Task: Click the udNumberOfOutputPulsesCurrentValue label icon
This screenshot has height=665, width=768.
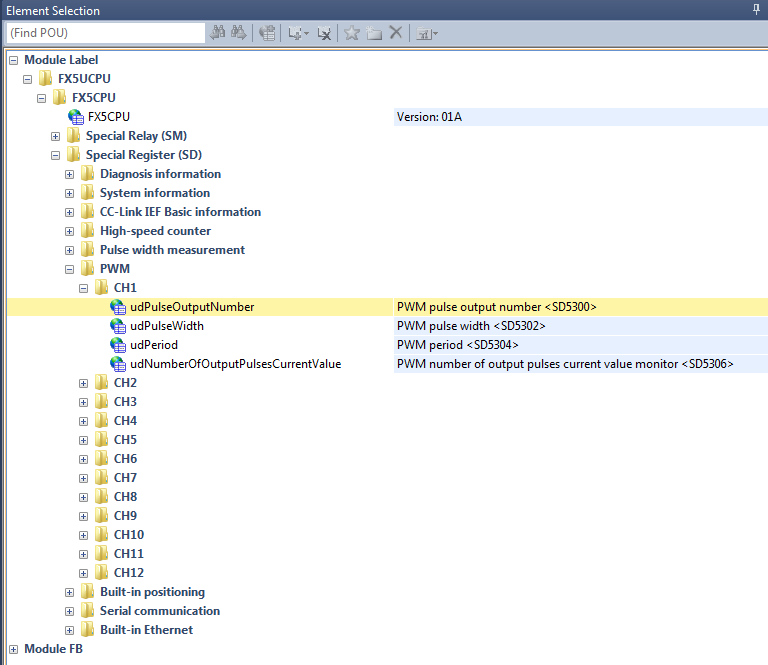Action: pyautogui.click(x=118, y=364)
